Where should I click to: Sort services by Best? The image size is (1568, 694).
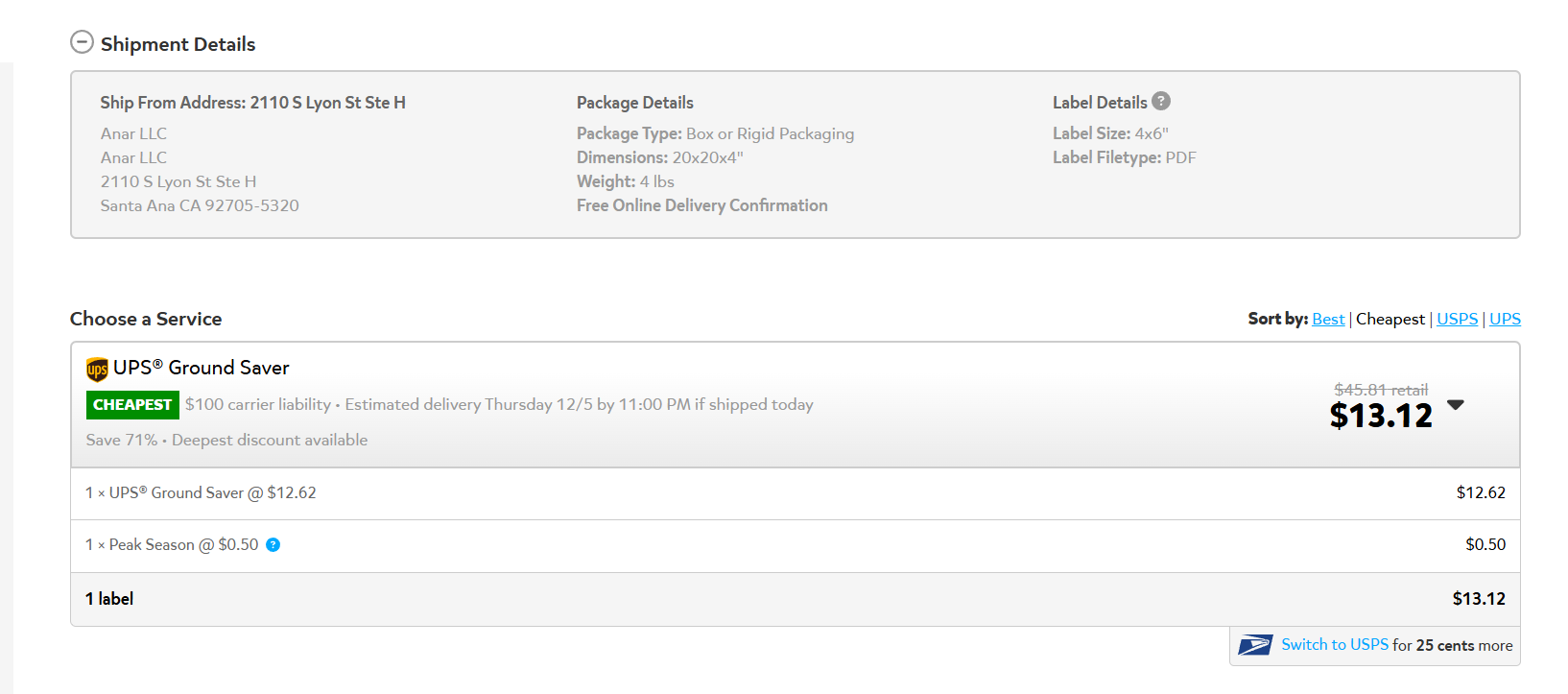coord(1328,319)
